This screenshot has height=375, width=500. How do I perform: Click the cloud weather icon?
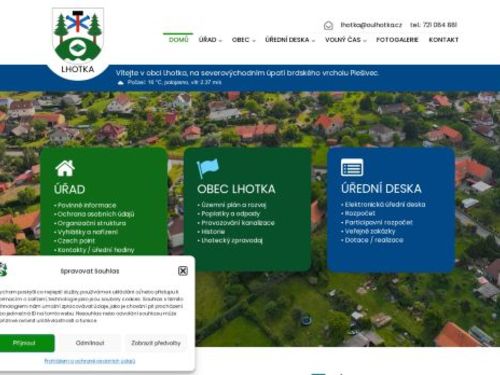[x=120, y=83]
